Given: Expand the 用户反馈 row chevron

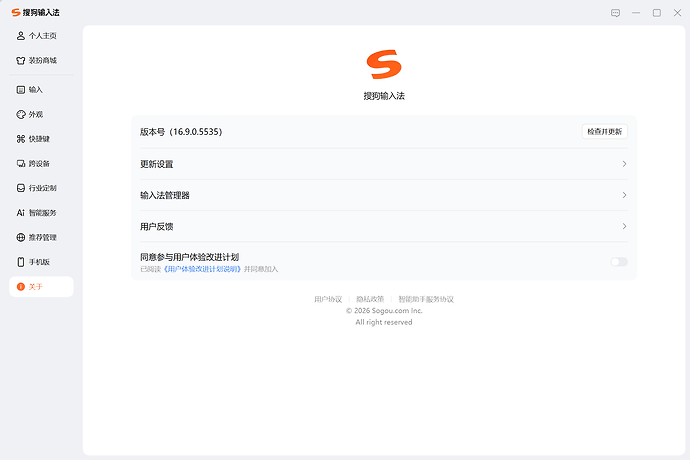Looking at the screenshot, I should pyautogui.click(x=624, y=226).
